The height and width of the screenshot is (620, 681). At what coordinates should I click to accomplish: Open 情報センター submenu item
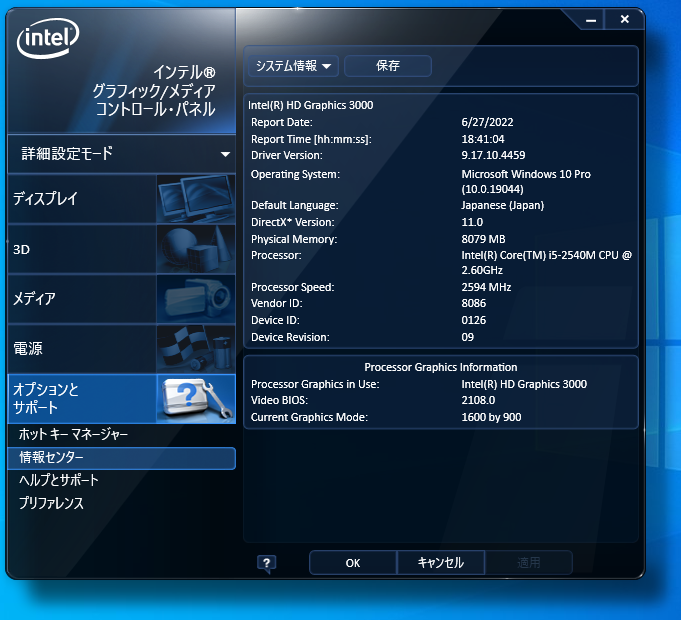click(x=122, y=458)
